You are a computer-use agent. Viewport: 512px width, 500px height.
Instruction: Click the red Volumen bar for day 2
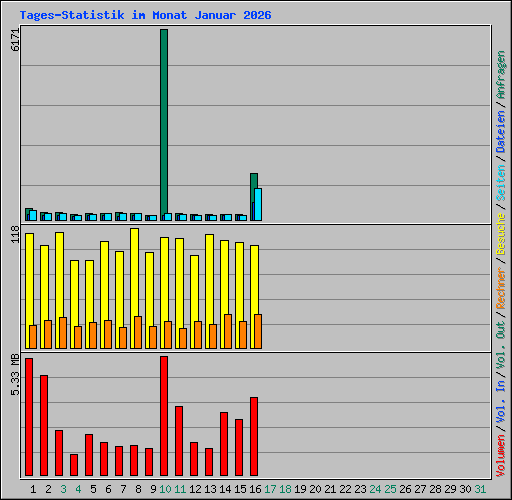click(x=44, y=425)
